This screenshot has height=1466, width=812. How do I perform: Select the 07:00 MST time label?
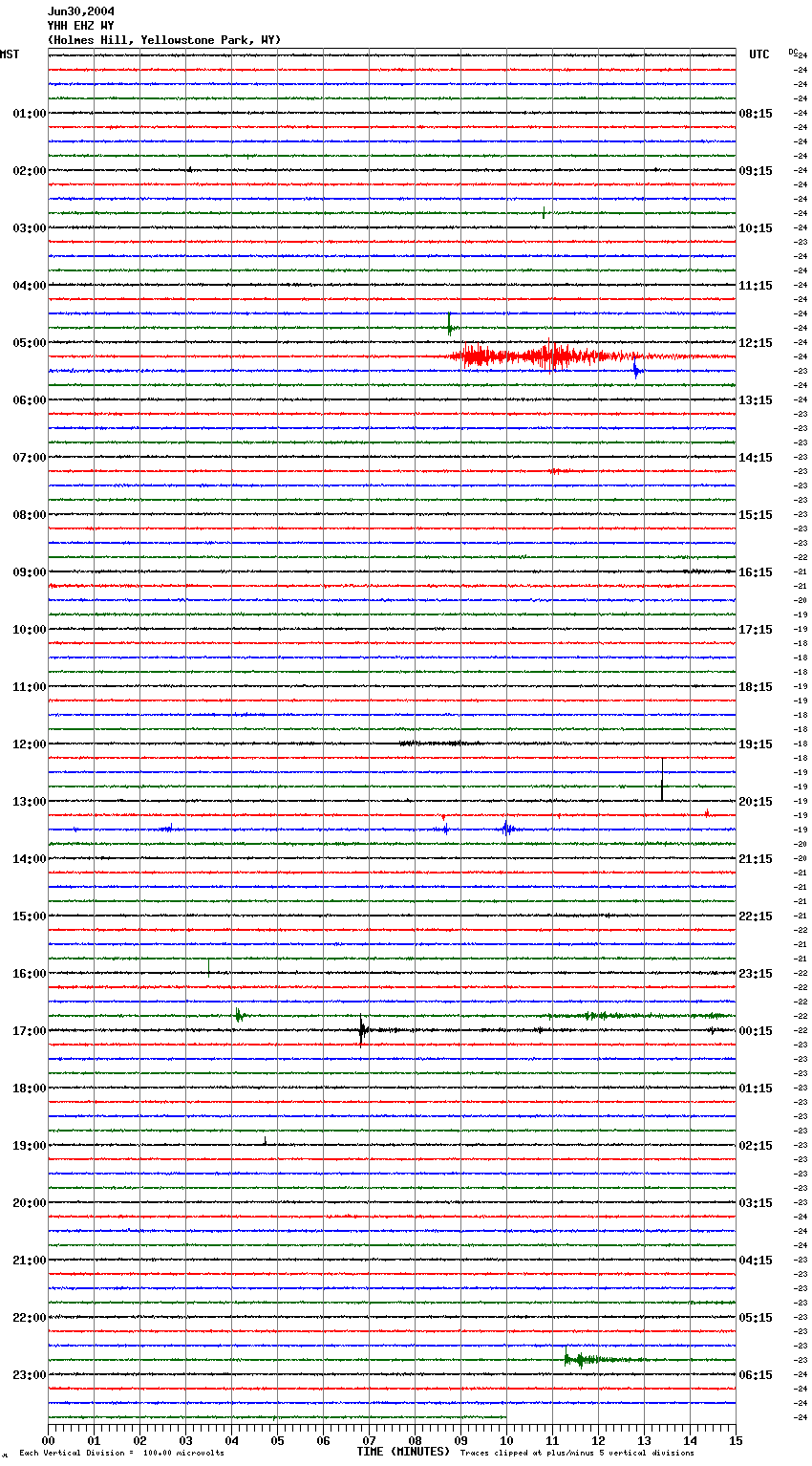pyautogui.click(x=29, y=458)
